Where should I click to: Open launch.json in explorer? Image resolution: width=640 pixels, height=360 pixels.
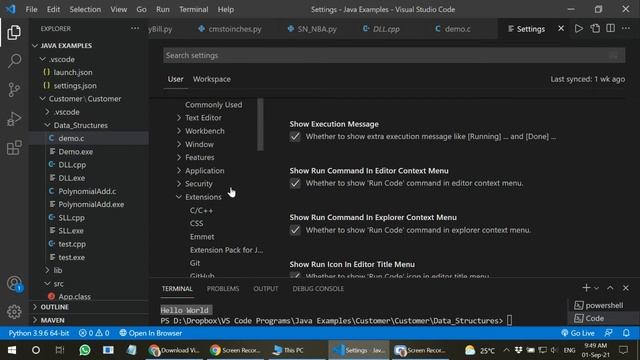(x=73, y=72)
